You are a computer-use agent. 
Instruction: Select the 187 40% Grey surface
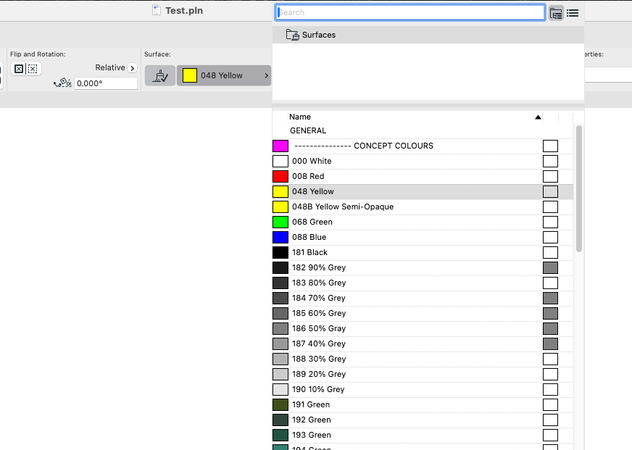pyautogui.click(x=423, y=344)
